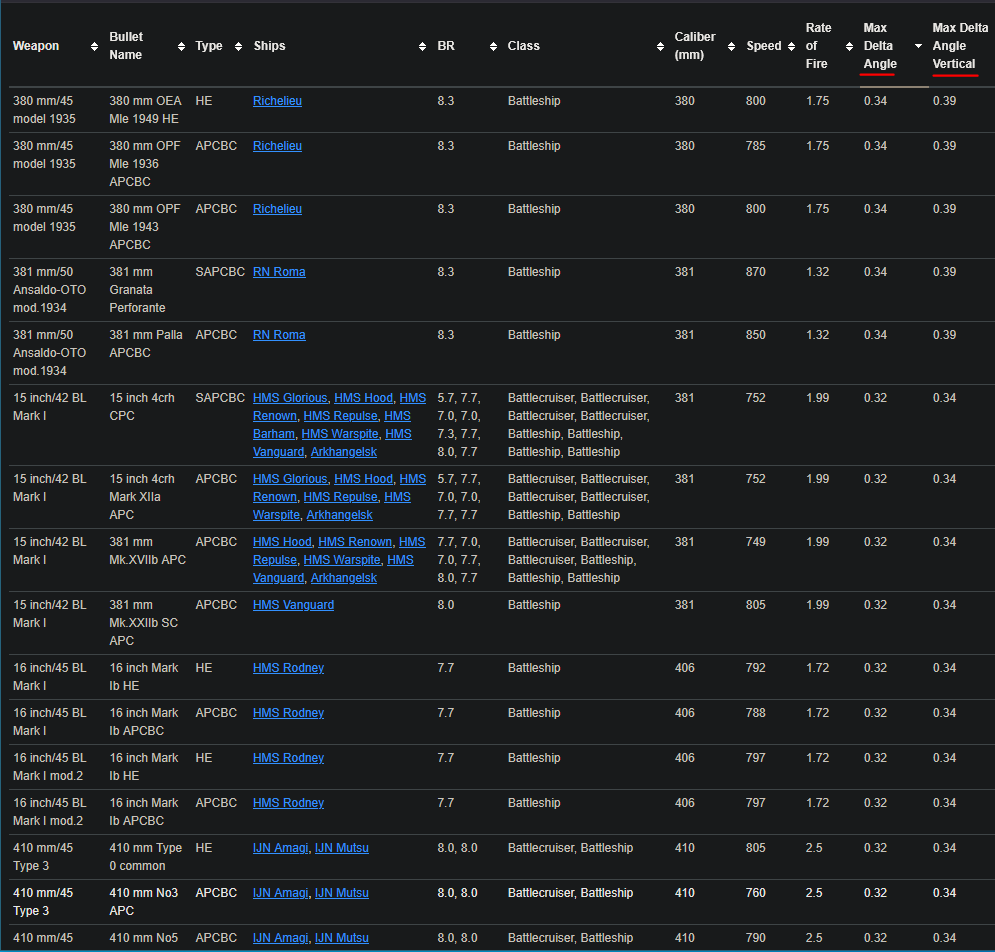Image resolution: width=995 pixels, height=952 pixels.
Task: Select the SAPCBC type in Granata Perforante row
Action: click(220, 272)
